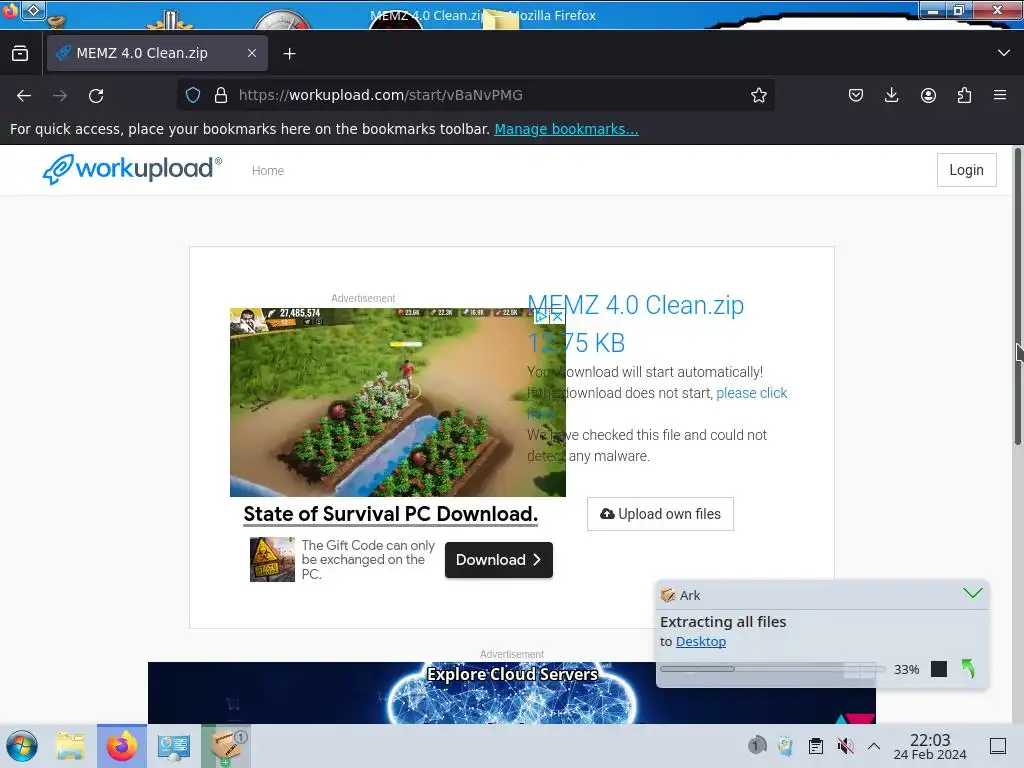1024x768 pixels.
Task: Open Desktop link in Ark notification
Action: point(701,641)
